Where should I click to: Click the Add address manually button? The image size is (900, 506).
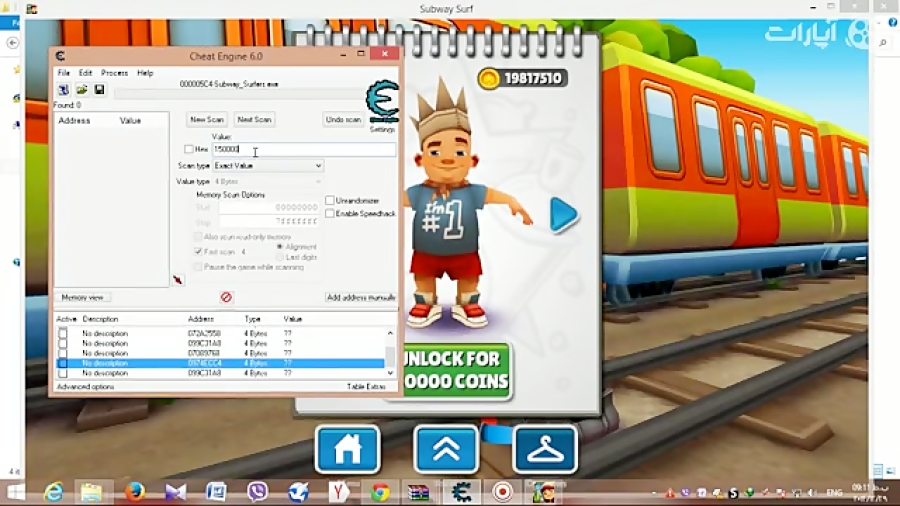point(360,297)
